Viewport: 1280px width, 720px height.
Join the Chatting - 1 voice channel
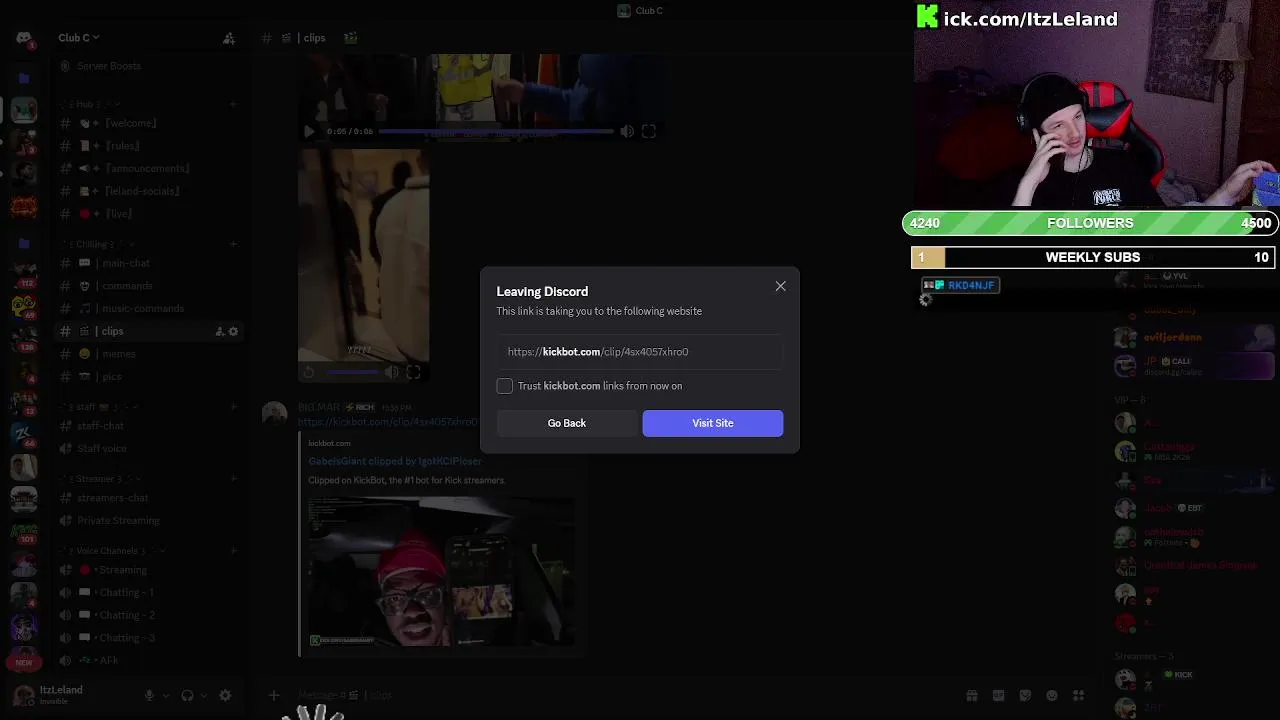coord(126,592)
